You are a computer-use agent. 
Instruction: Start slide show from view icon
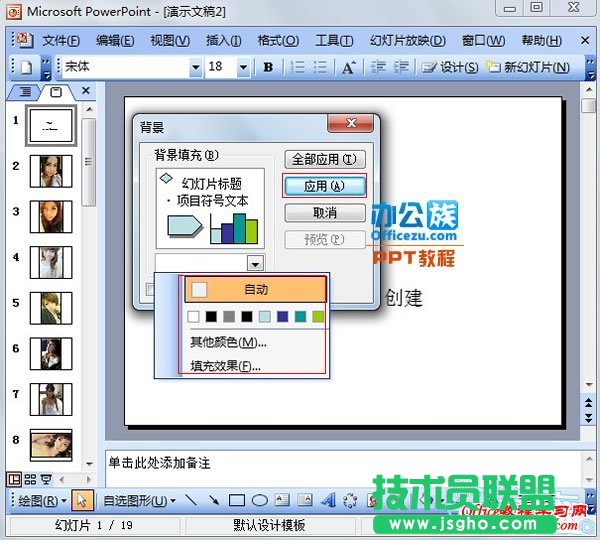(x=46, y=479)
